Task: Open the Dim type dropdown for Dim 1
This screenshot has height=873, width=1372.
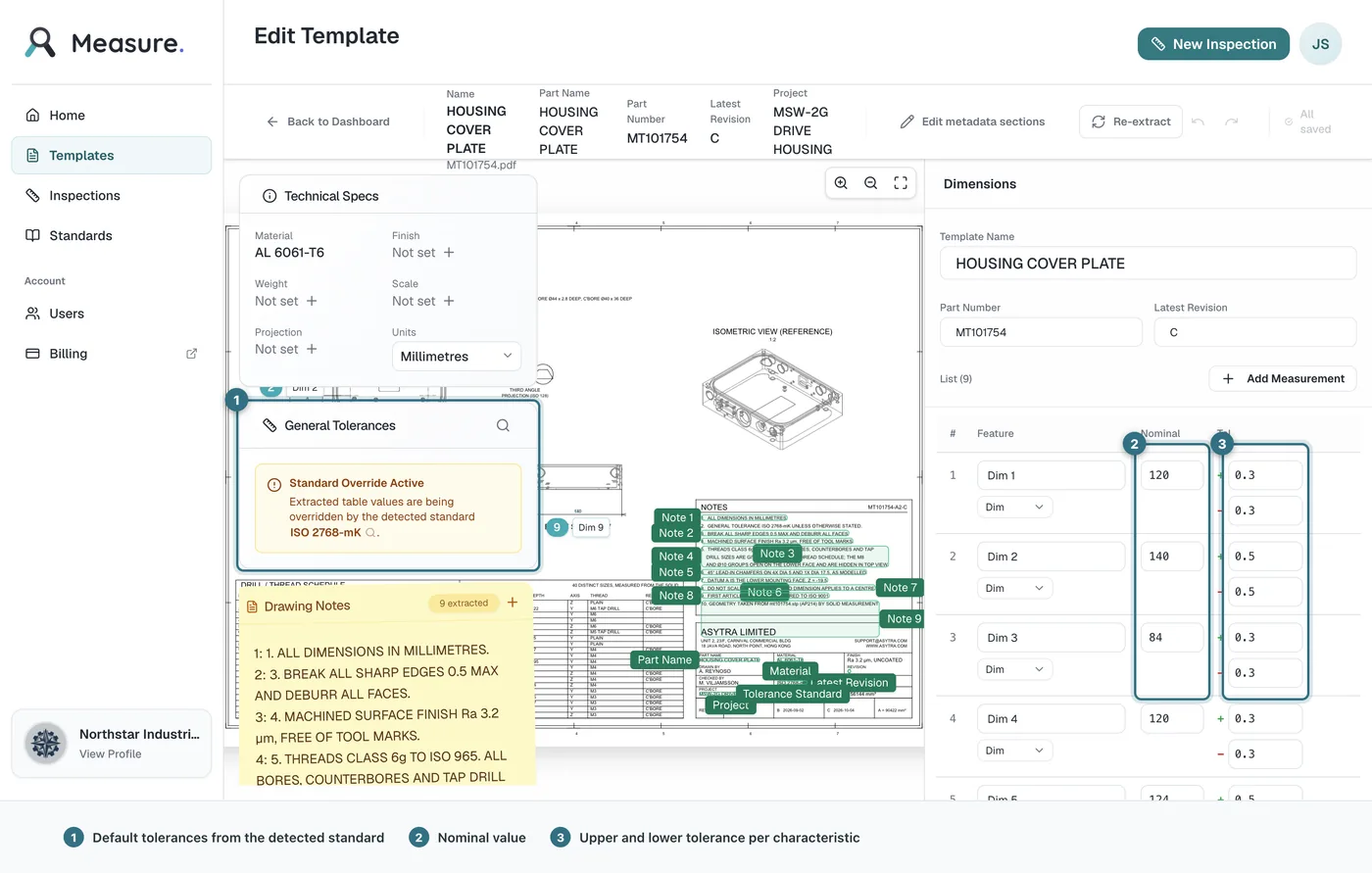Action: [1015, 507]
